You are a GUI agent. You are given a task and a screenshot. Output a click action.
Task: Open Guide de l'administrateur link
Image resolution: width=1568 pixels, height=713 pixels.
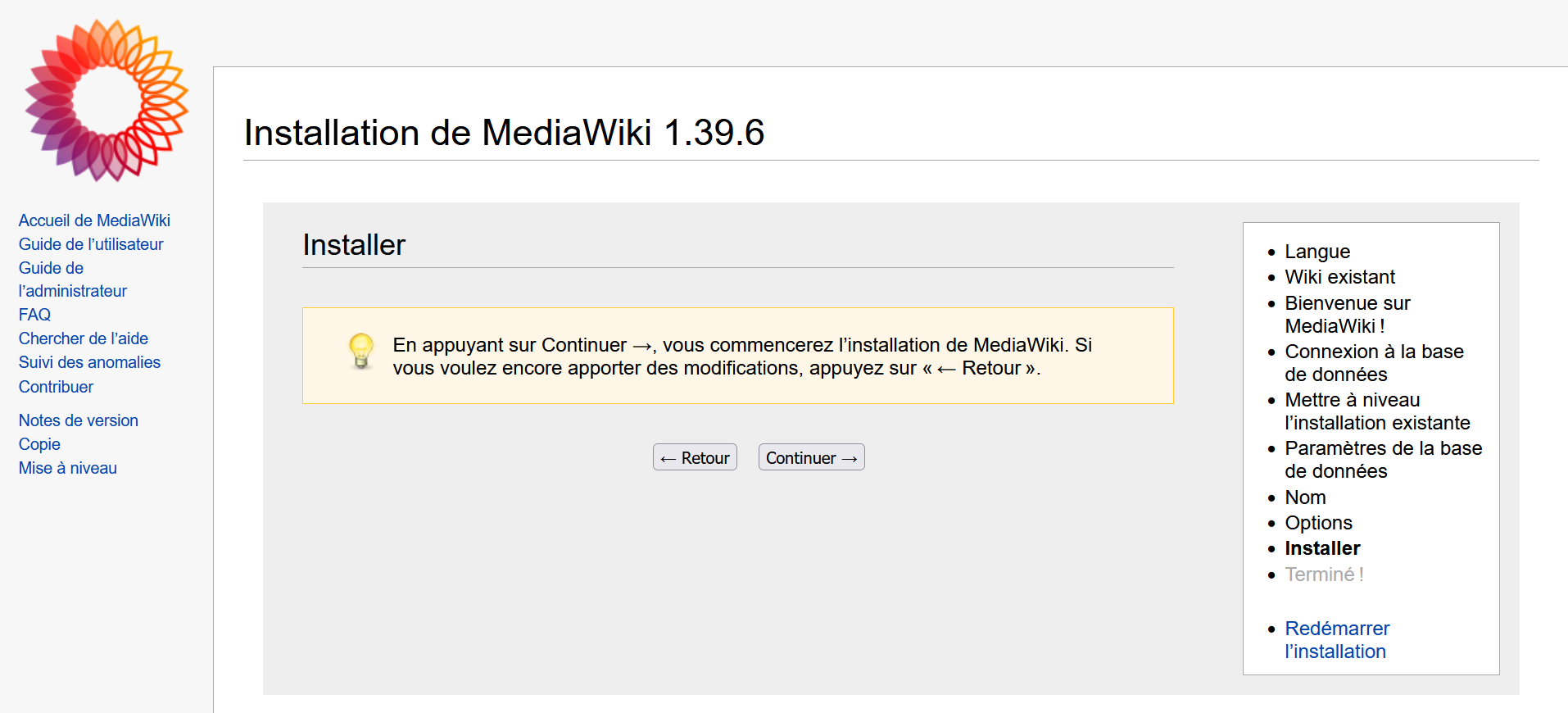(73, 279)
